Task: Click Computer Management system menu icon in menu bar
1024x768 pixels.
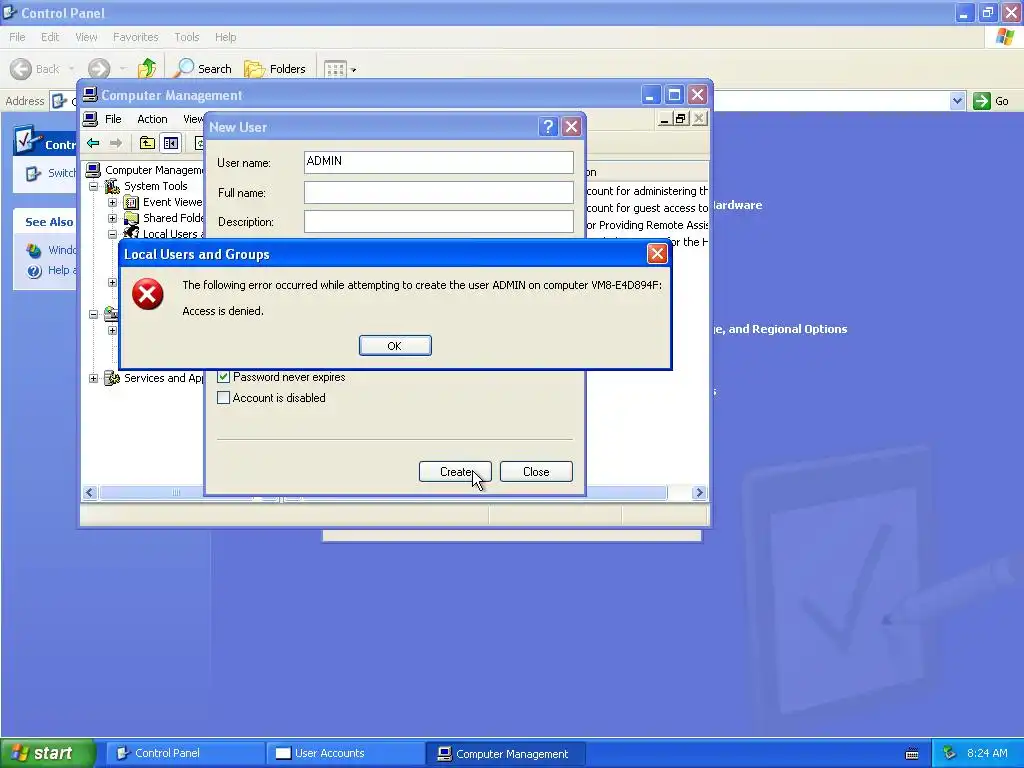Action: click(90, 119)
